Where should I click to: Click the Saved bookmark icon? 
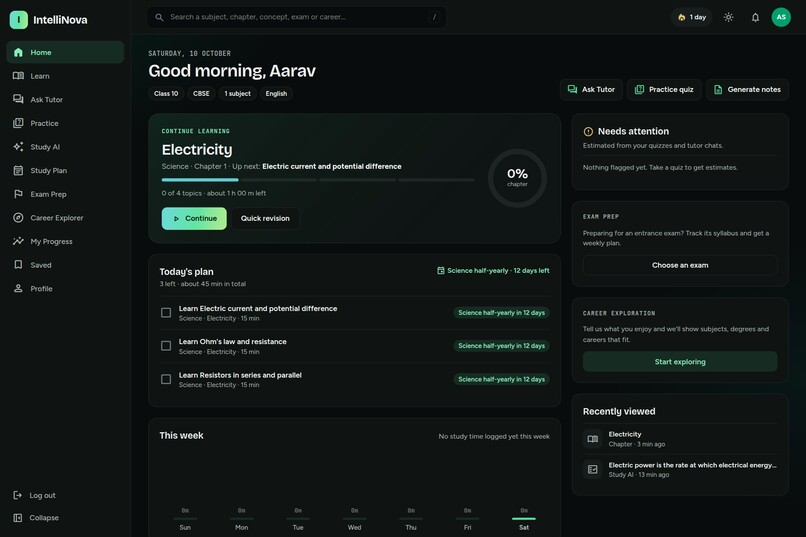[x=19, y=265]
